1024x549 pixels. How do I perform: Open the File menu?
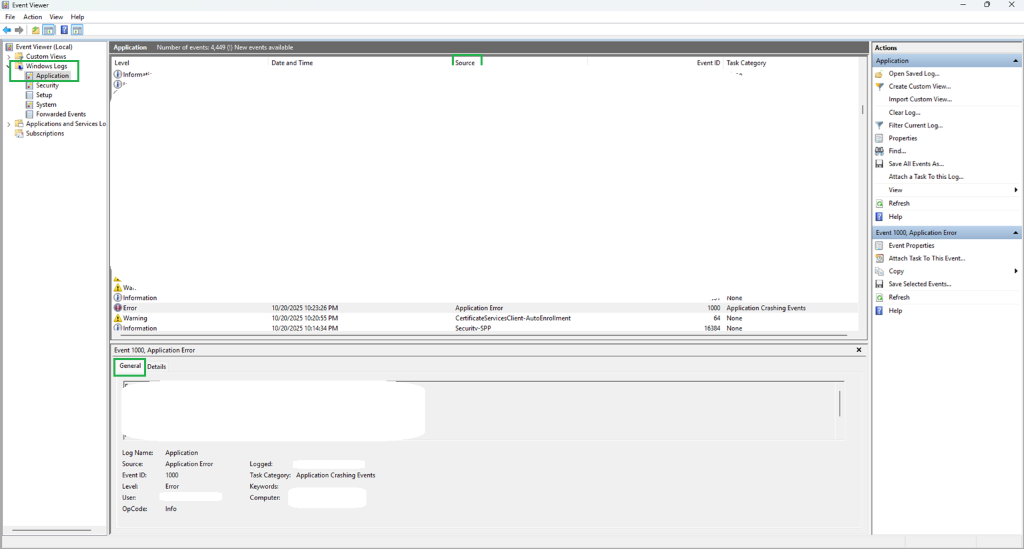point(10,17)
